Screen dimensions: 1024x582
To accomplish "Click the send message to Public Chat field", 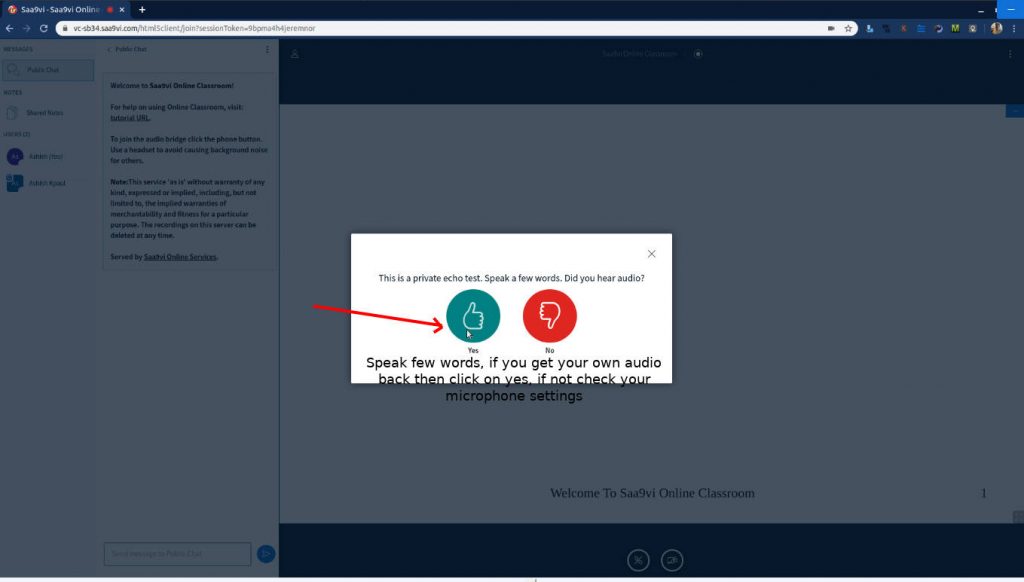I will 177,553.
